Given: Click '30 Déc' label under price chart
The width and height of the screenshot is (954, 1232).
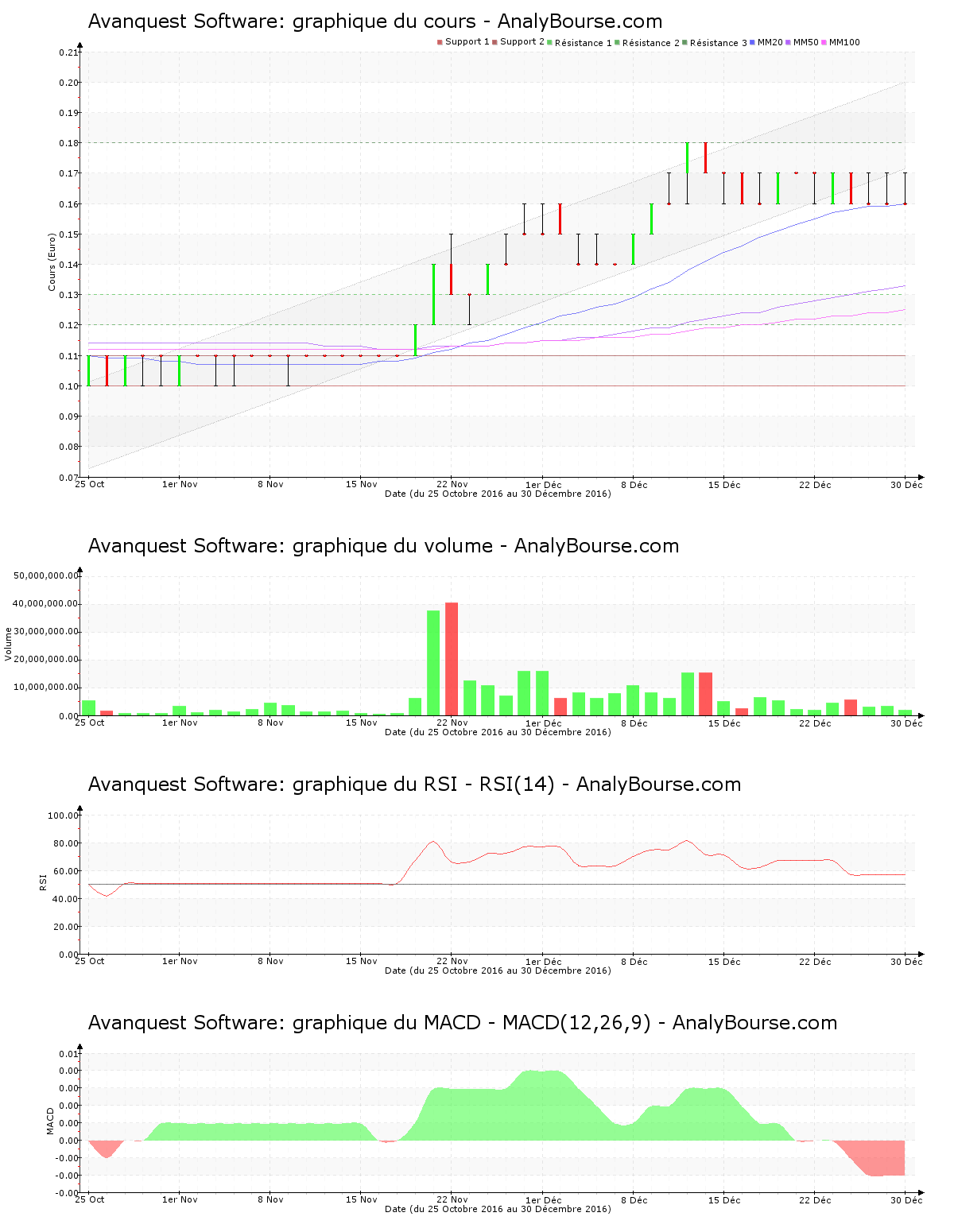Looking at the screenshot, I should click(907, 485).
